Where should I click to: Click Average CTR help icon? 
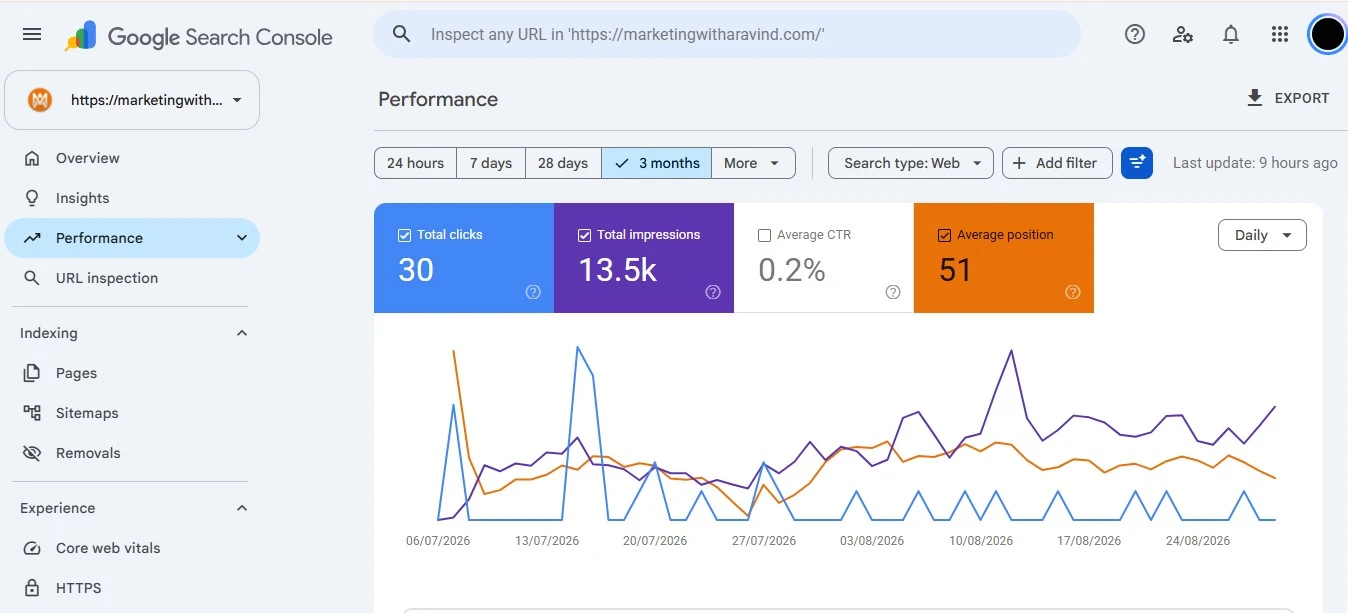coord(893,292)
